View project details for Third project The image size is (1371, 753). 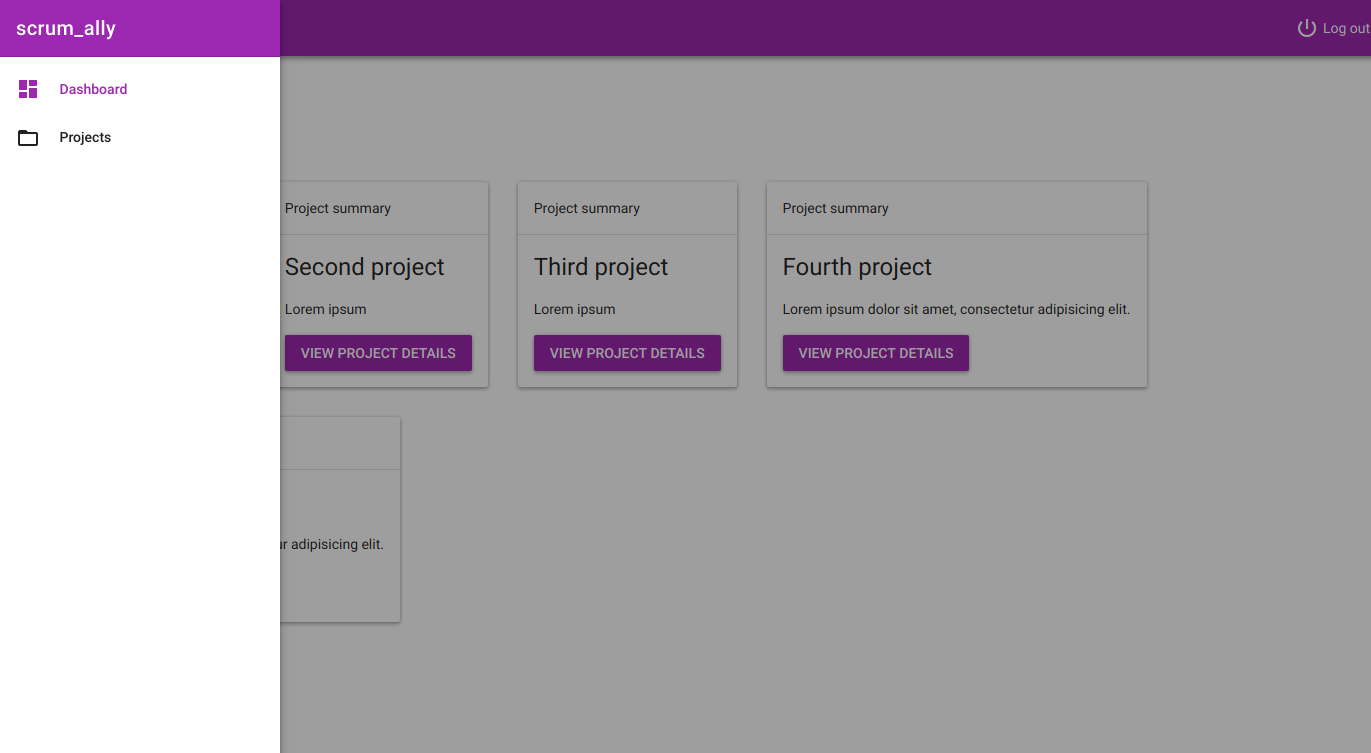point(627,353)
